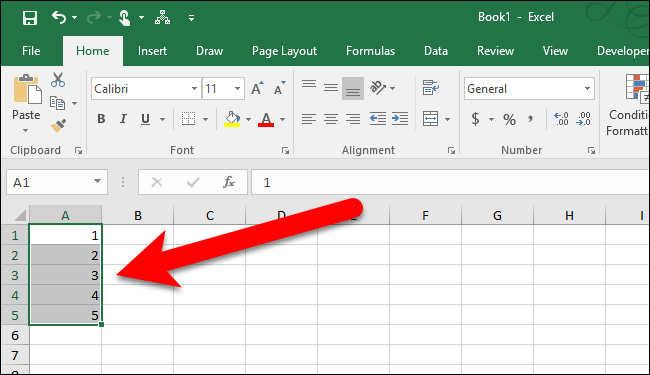650x375 pixels.
Task: Open Clipboard pane dialog launcher
Action: pyautogui.click(x=78, y=151)
